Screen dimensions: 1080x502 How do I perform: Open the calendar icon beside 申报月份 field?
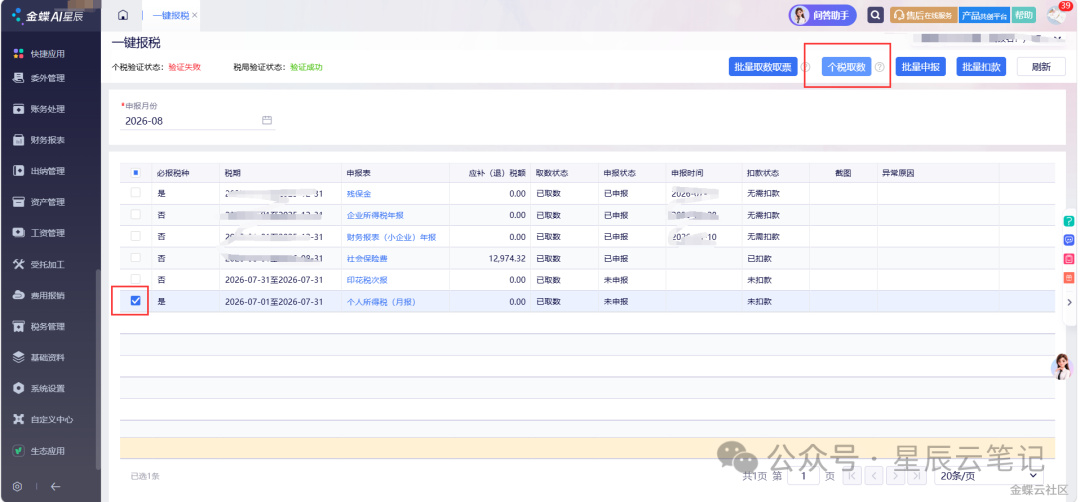(x=267, y=121)
